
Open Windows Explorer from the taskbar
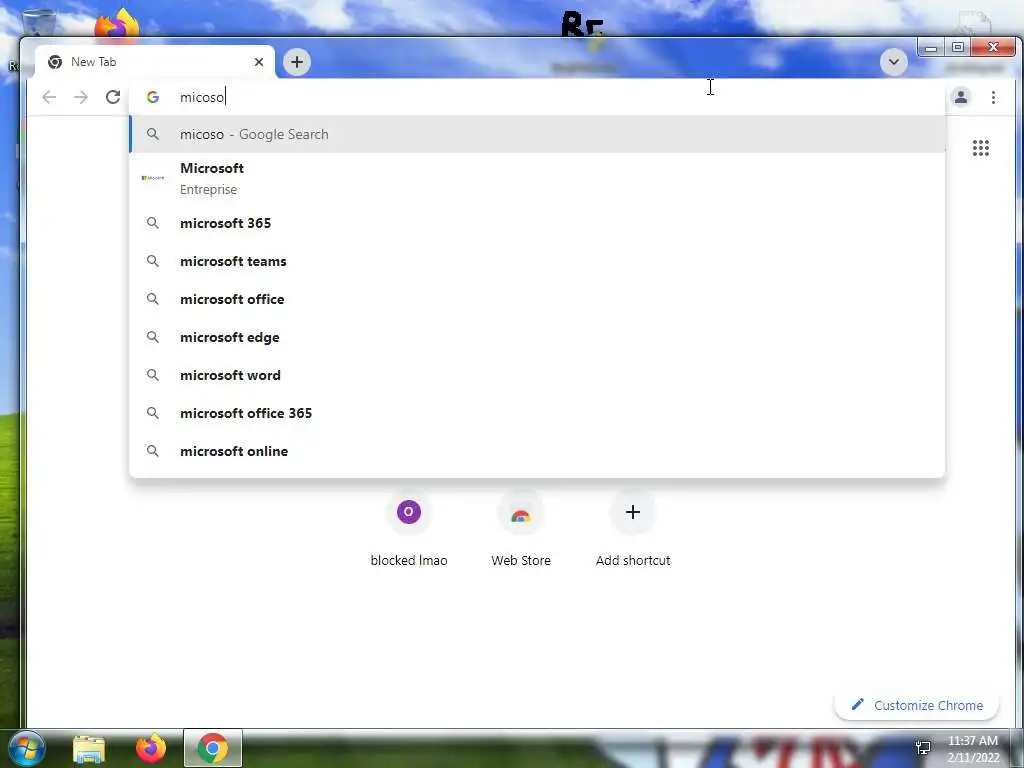click(89, 748)
